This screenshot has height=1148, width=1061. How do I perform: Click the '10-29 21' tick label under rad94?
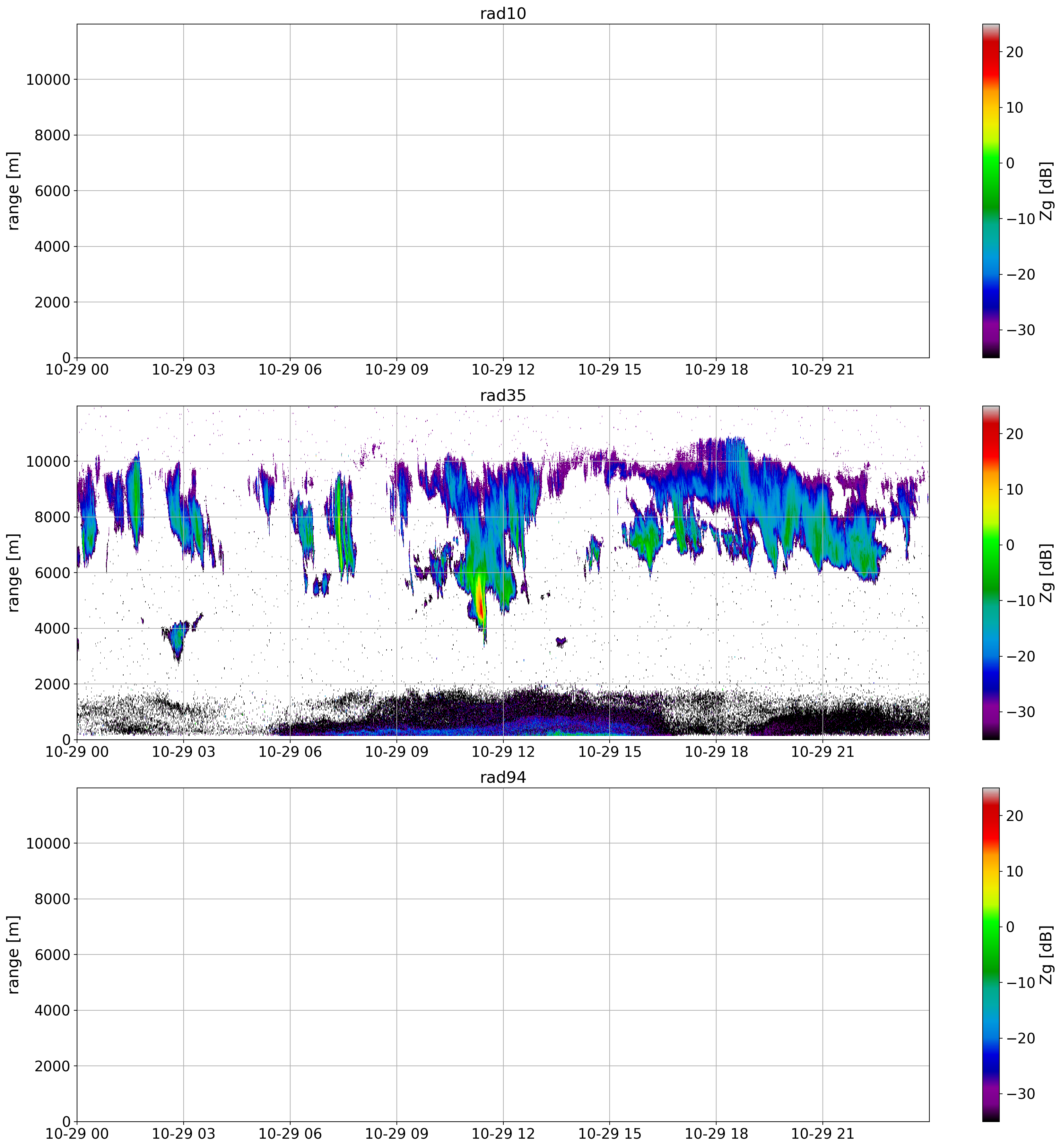822,1134
